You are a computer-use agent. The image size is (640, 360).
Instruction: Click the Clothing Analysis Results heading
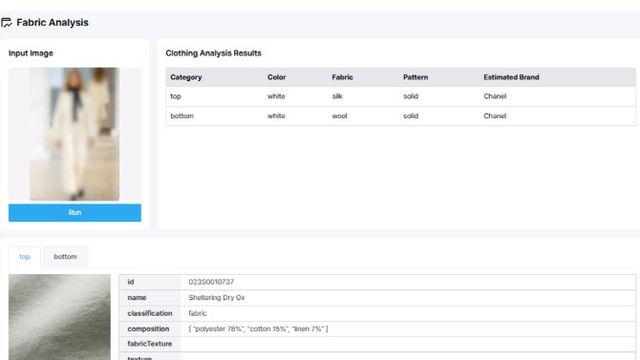click(x=213, y=53)
